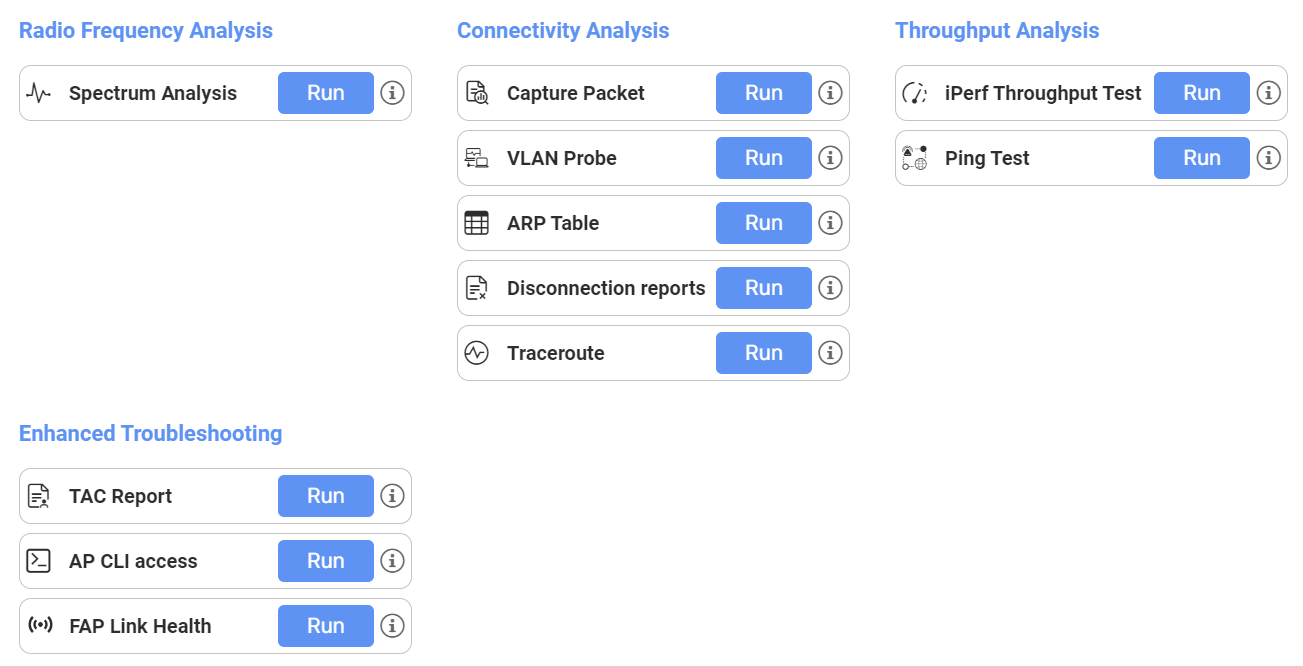The height and width of the screenshot is (666, 1303).
Task: Select the Disconnection reports document icon
Action: click(478, 287)
